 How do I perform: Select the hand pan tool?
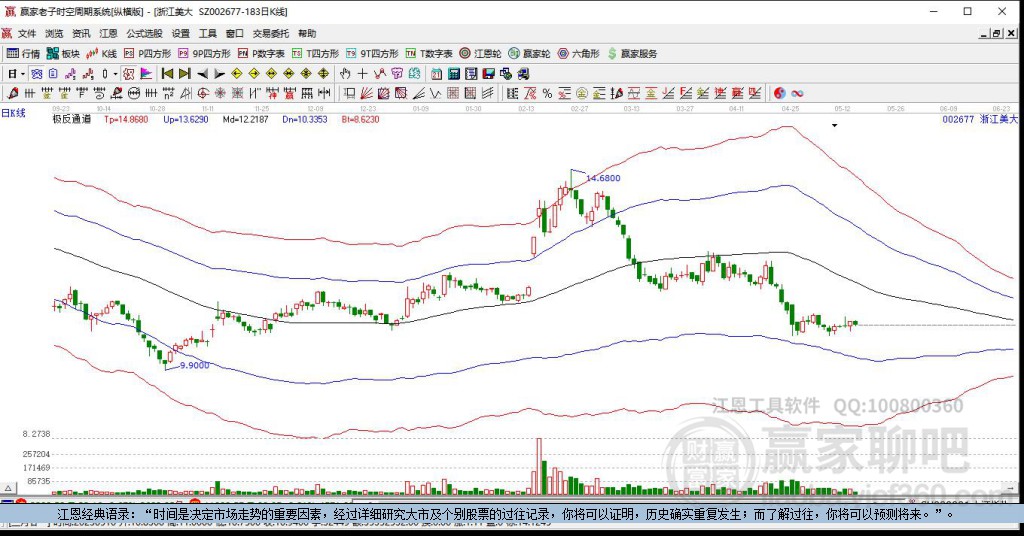(345, 74)
